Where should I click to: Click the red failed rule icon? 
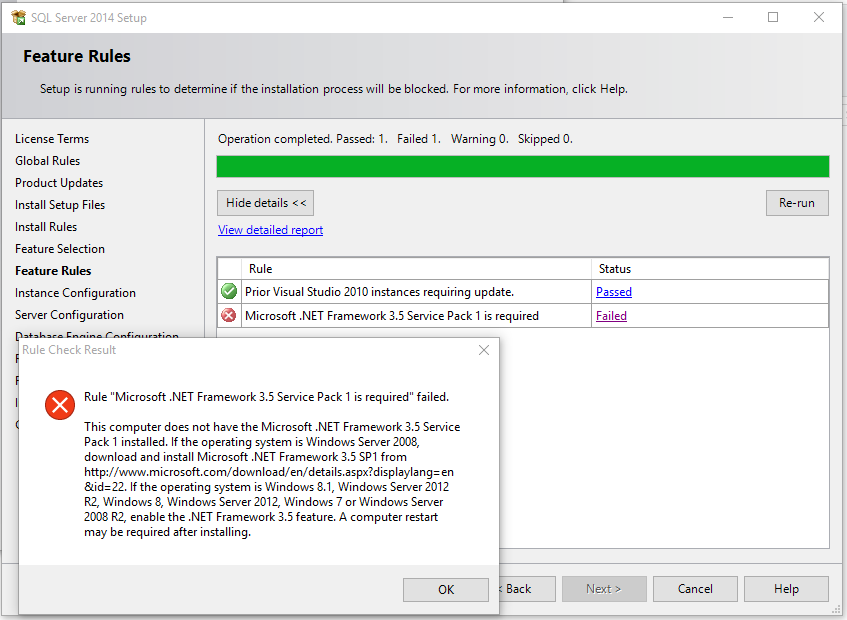(x=229, y=315)
